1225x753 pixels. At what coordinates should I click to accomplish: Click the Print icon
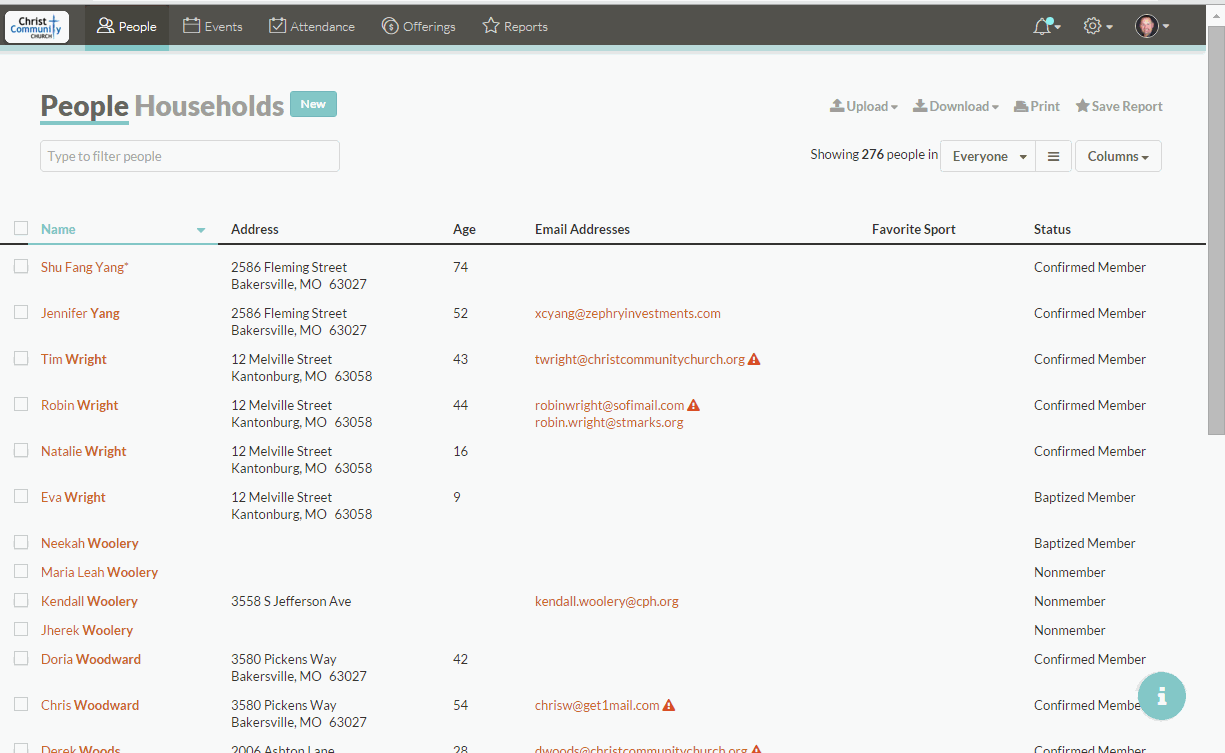point(1037,106)
